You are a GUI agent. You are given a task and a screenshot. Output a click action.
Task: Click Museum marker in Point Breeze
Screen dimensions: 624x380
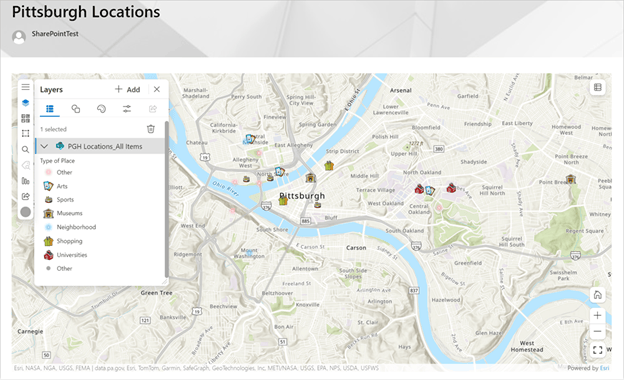coord(571,179)
